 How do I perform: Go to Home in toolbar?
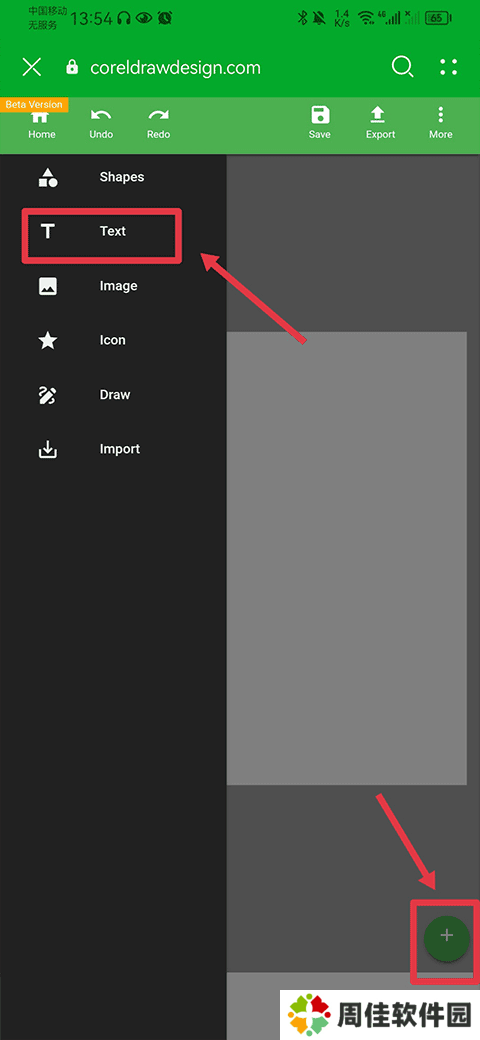tap(42, 125)
